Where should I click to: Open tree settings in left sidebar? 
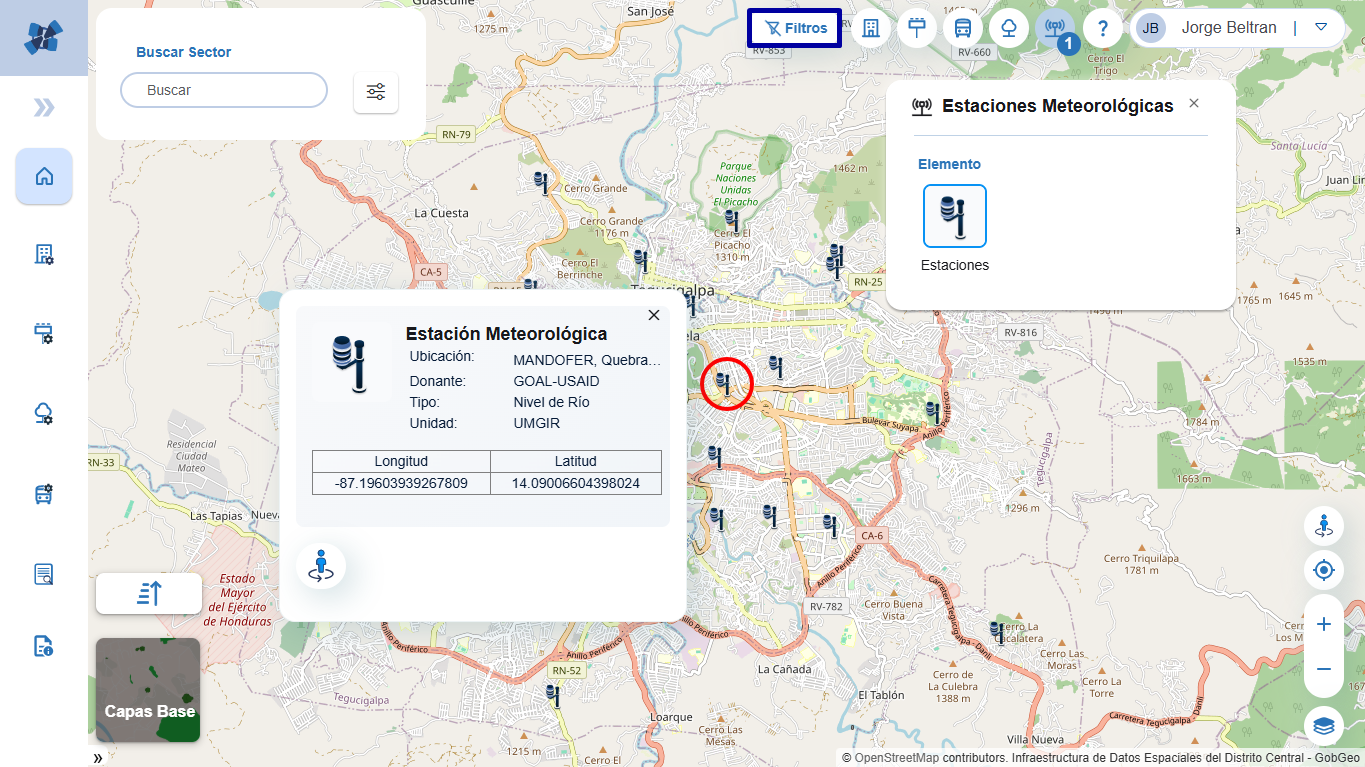(x=44, y=413)
